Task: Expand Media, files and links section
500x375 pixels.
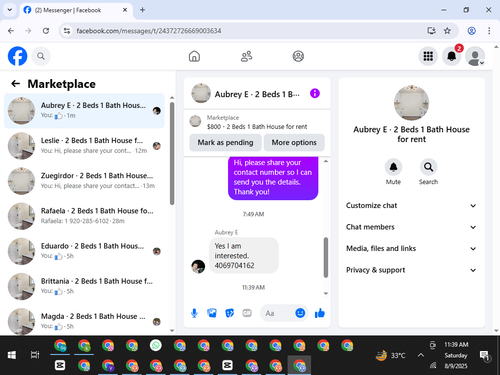Action: point(411,248)
